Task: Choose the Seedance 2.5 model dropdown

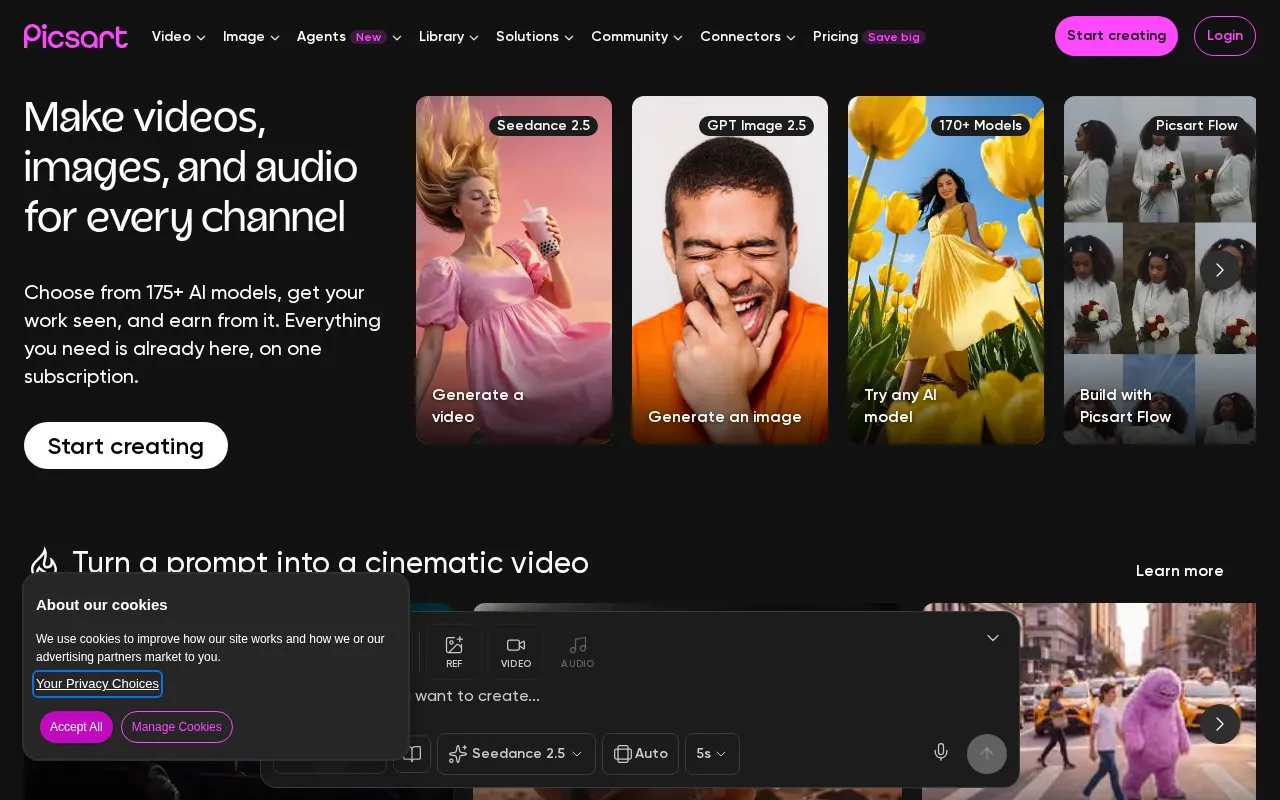Action: point(516,753)
